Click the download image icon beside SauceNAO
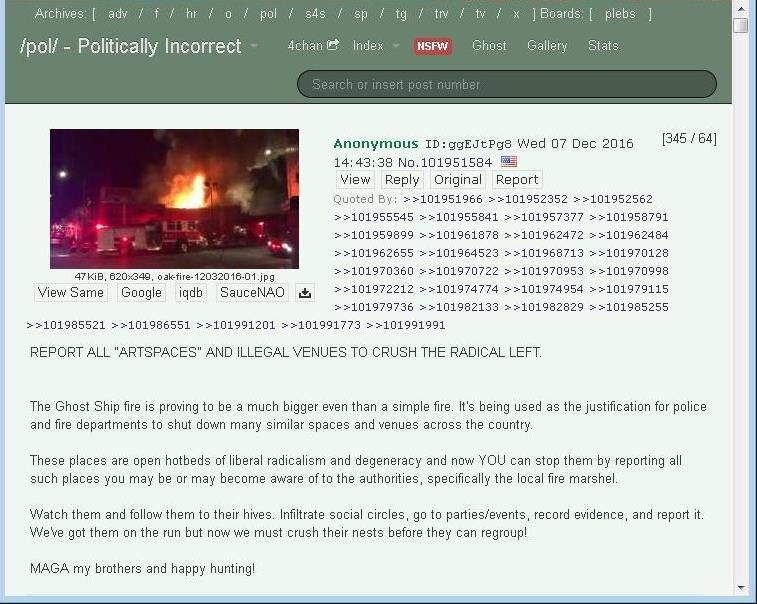 pyautogui.click(x=305, y=293)
